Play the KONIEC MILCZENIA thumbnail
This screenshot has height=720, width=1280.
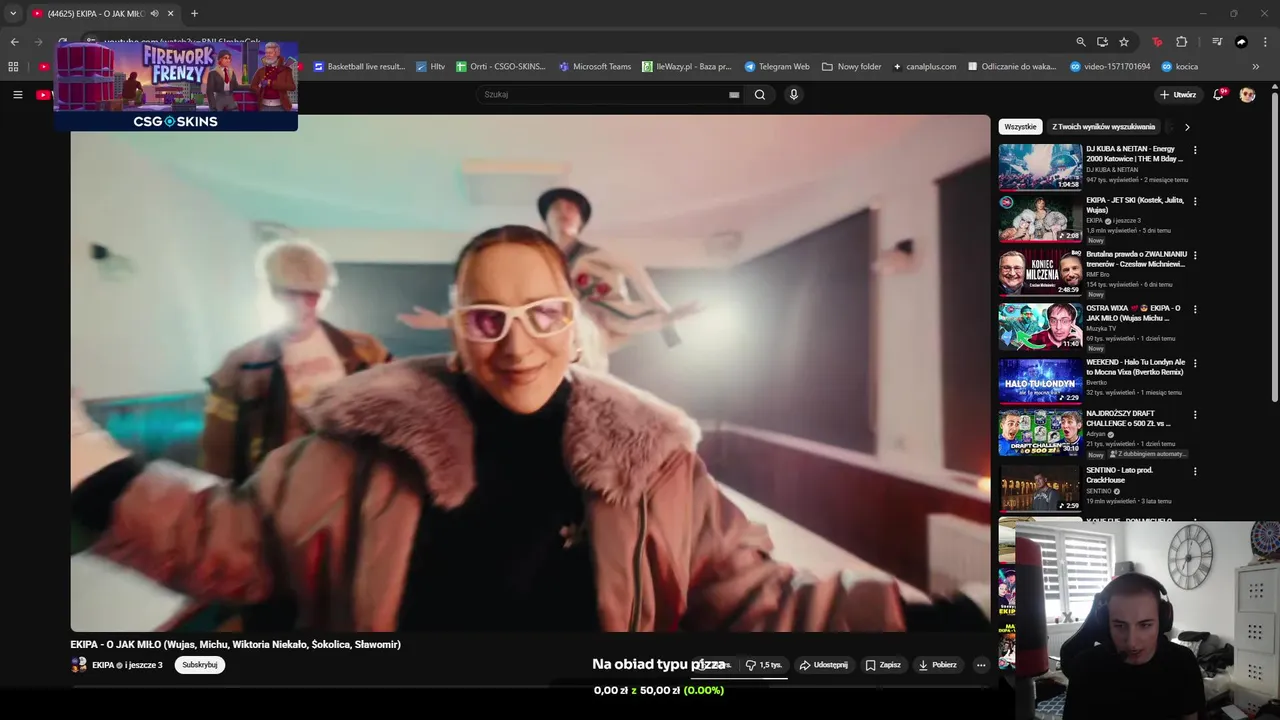(x=1040, y=273)
